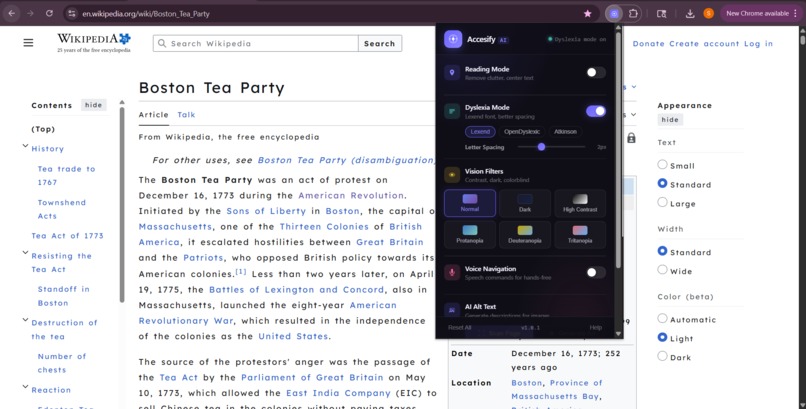Select the OpenDyslexic font option
The image size is (806, 409).
(x=522, y=132)
